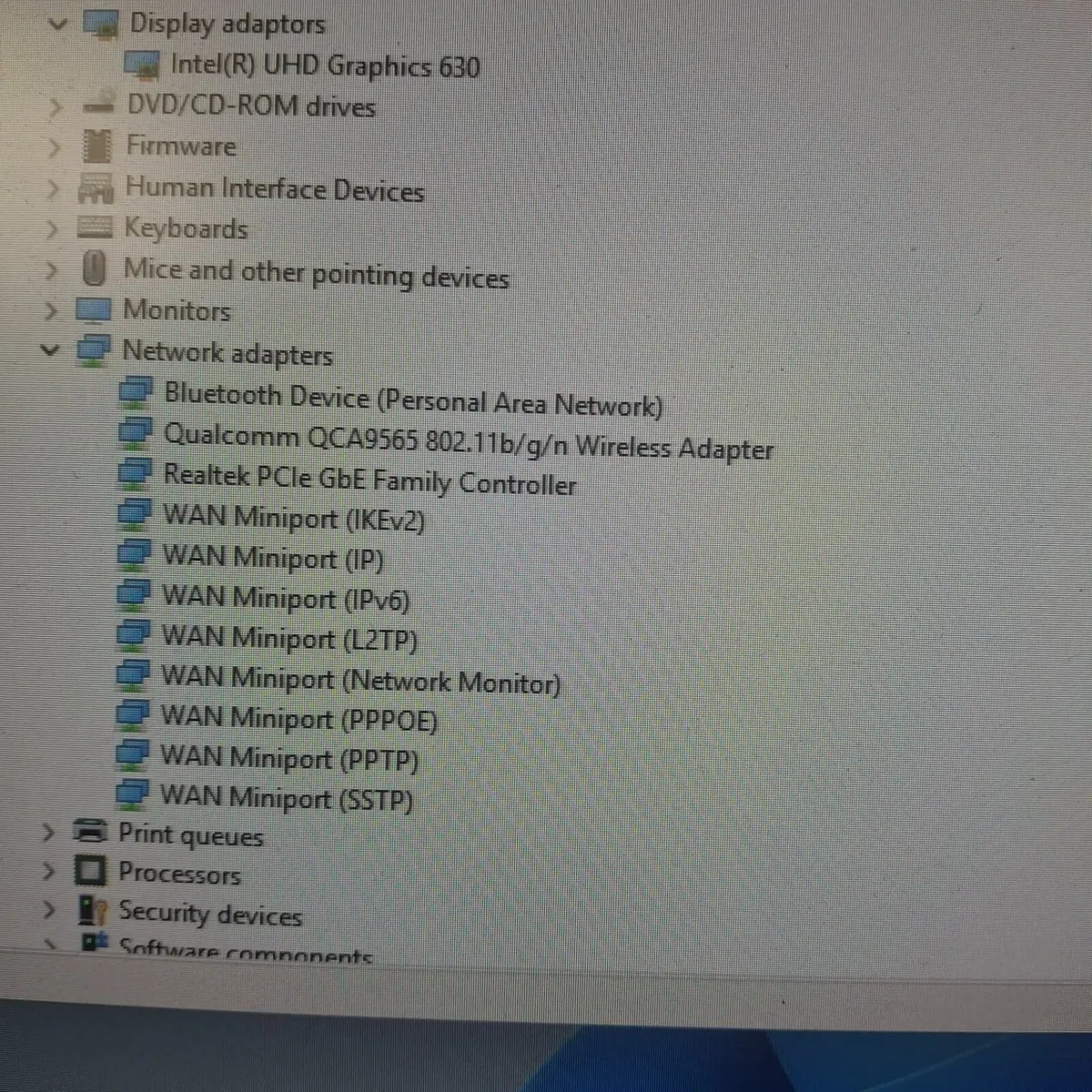The image size is (1092, 1092).
Task: Select the Processors label
Action: [179, 874]
